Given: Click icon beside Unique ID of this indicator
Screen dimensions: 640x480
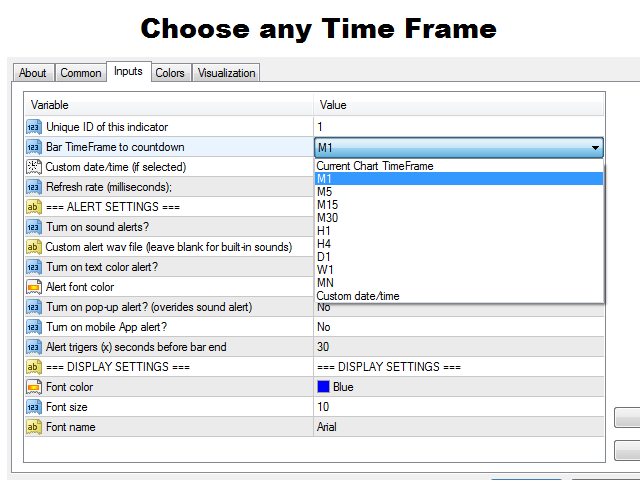Looking at the screenshot, I should click(34, 127).
